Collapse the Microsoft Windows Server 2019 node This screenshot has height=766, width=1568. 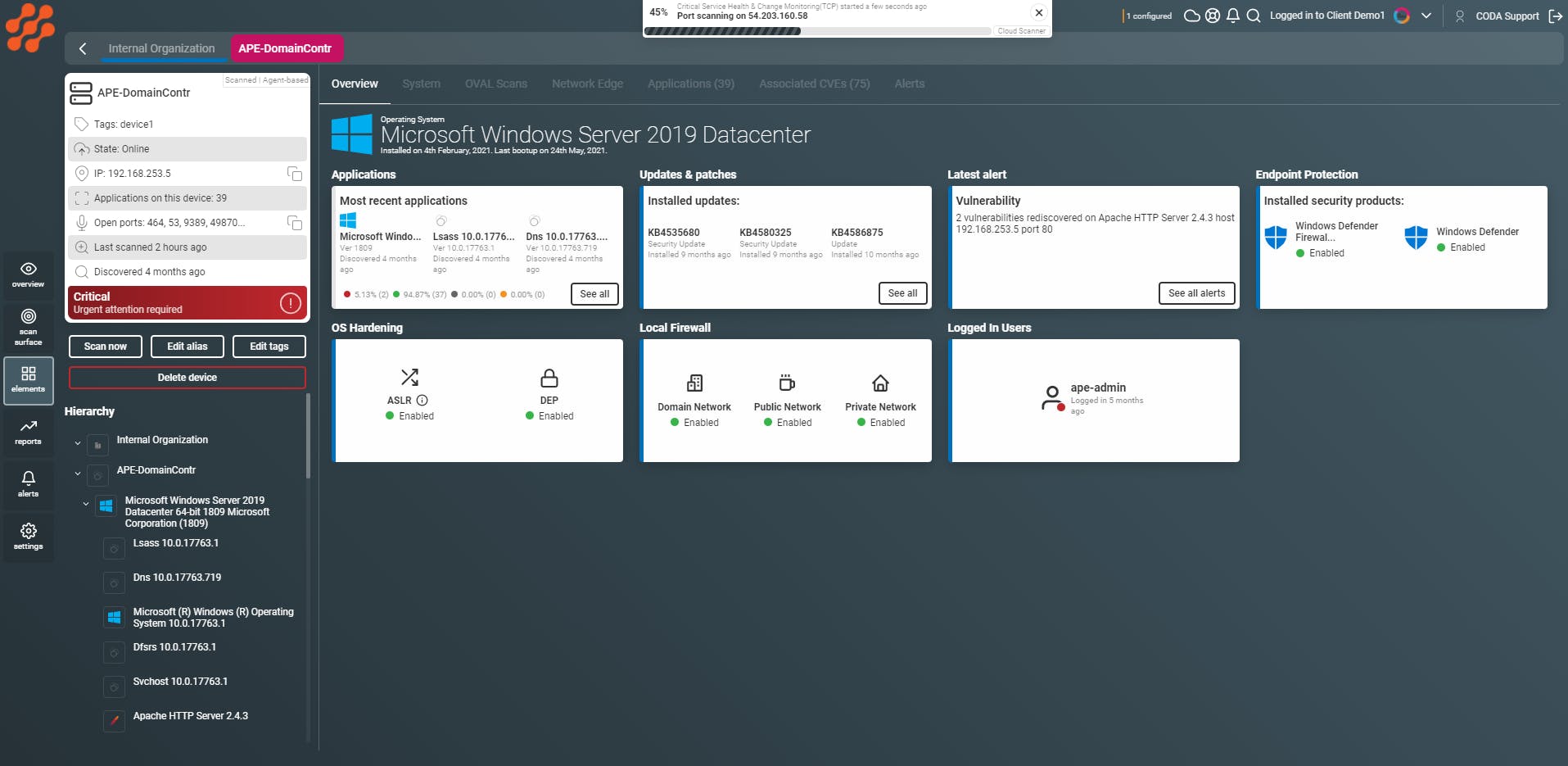(x=86, y=504)
